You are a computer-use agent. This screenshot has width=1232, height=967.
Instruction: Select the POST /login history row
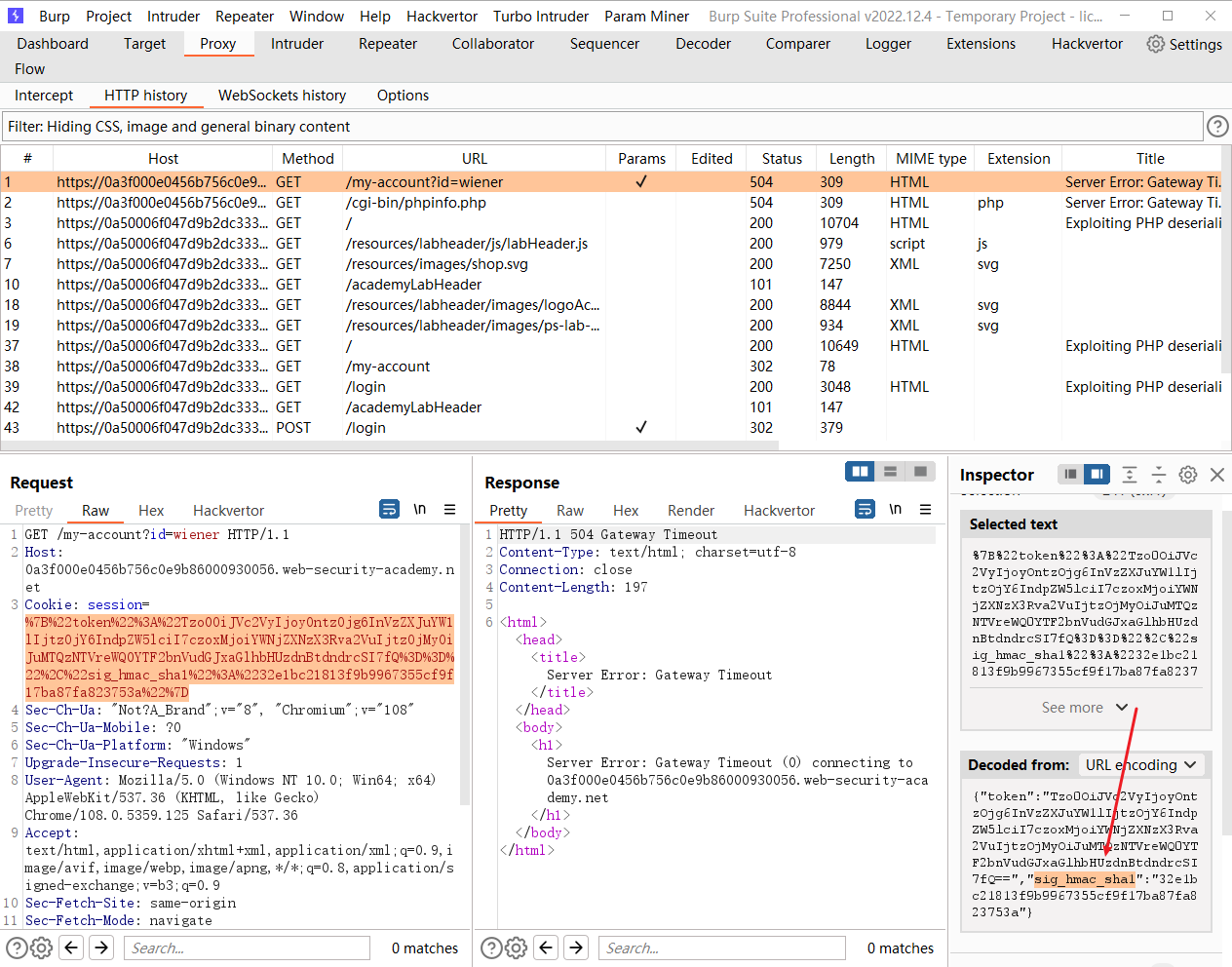[611, 428]
